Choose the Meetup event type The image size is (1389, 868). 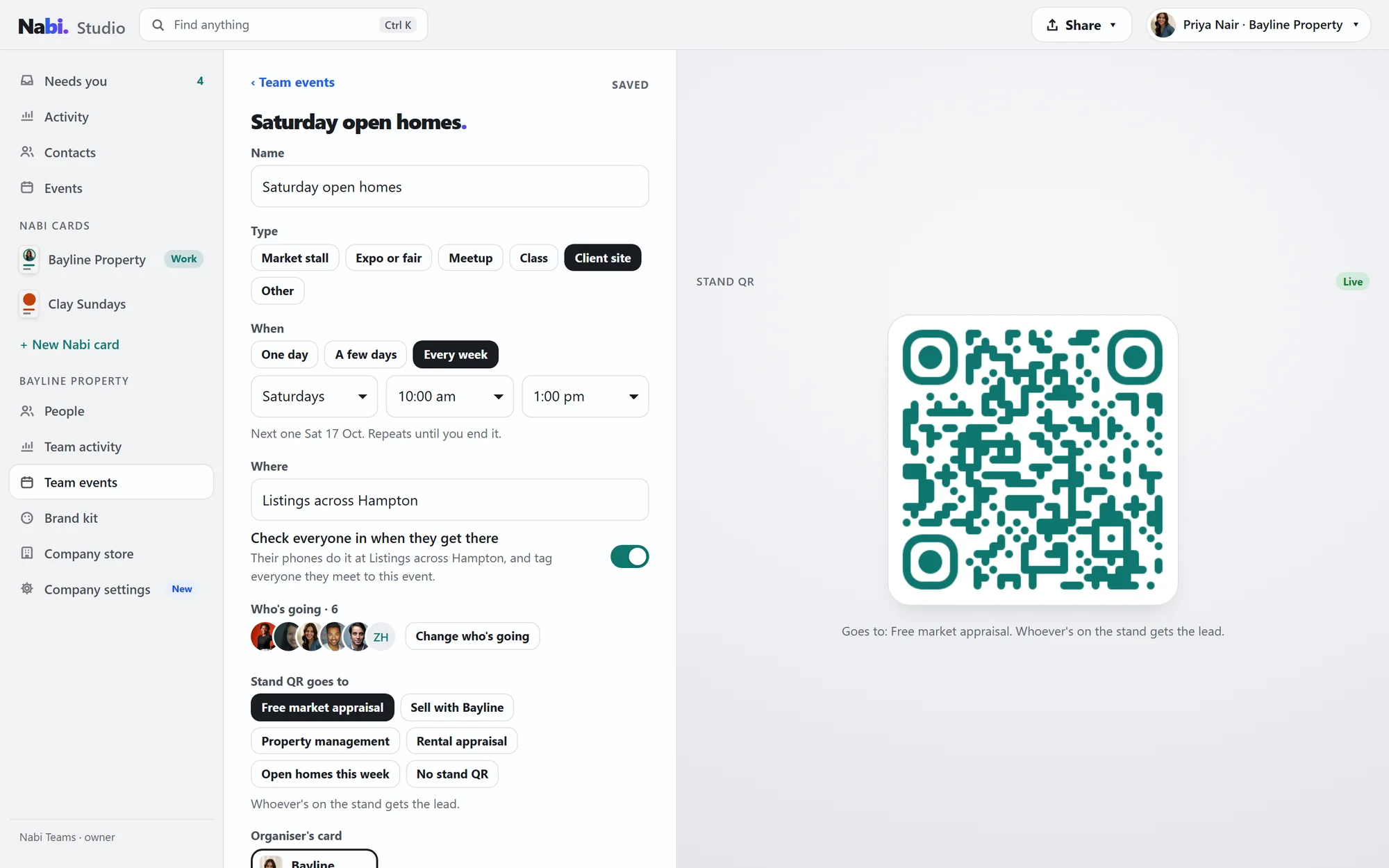(470, 258)
